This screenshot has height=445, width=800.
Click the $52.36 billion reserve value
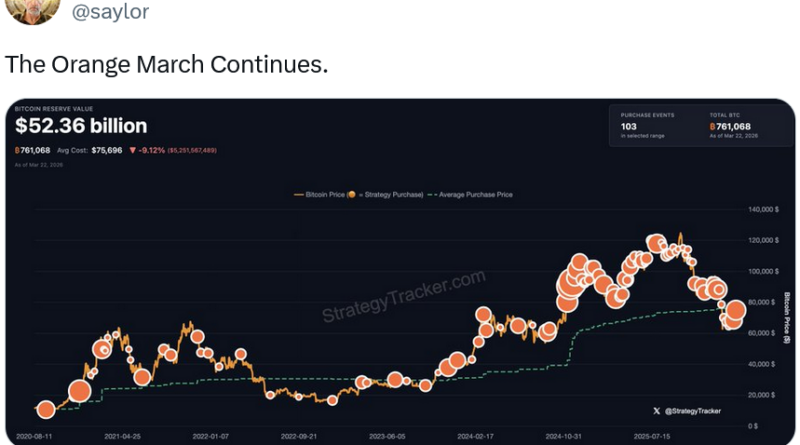(81, 126)
